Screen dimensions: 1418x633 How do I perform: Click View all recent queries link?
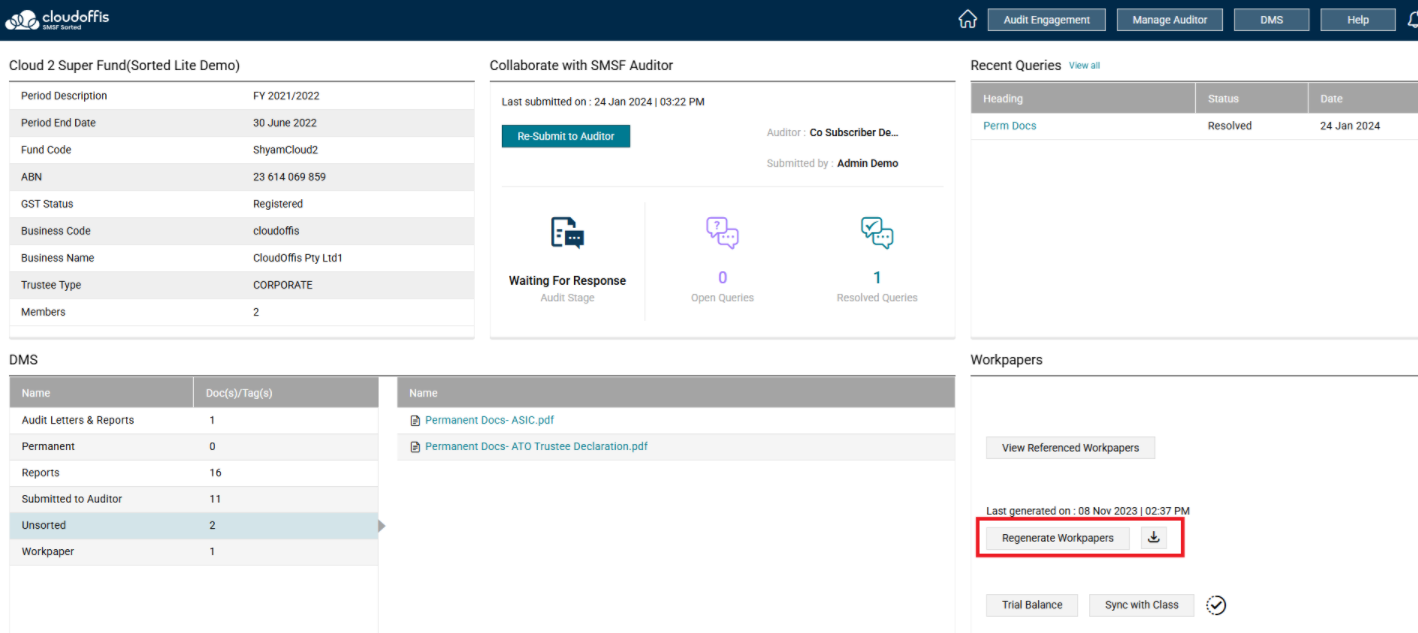1084,66
